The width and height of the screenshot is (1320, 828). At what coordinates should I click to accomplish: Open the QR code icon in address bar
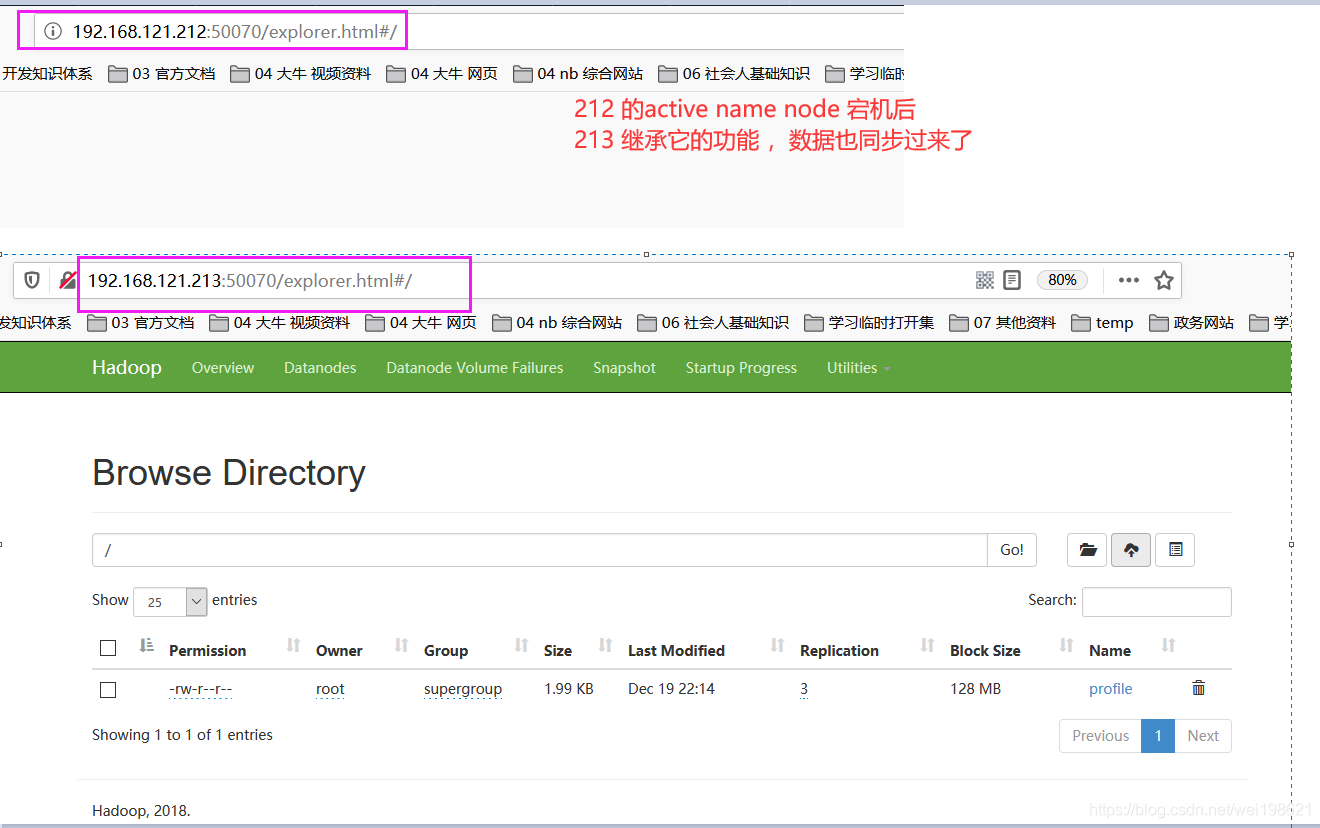point(985,280)
